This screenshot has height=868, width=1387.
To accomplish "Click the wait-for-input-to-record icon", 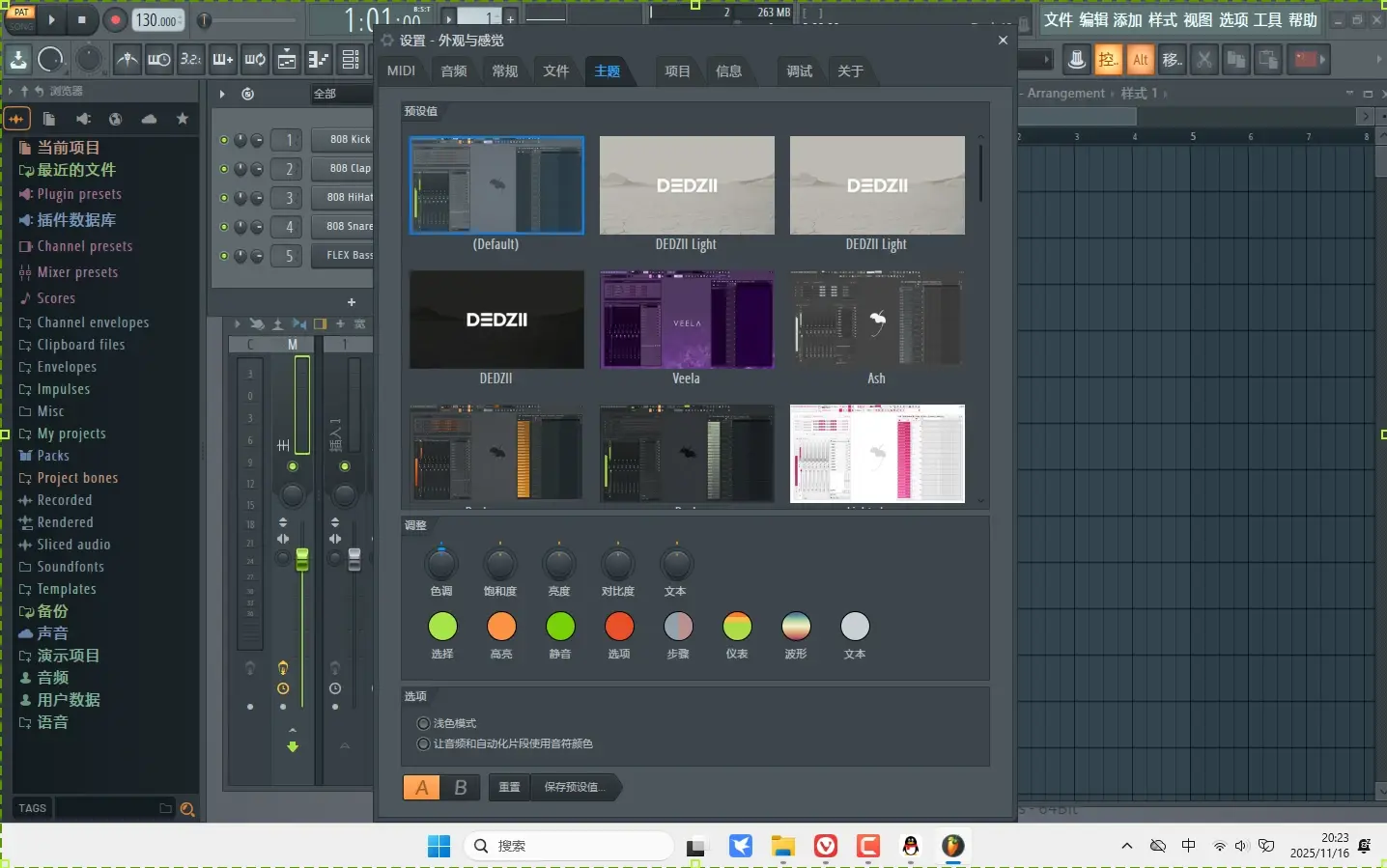I will tap(159, 60).
